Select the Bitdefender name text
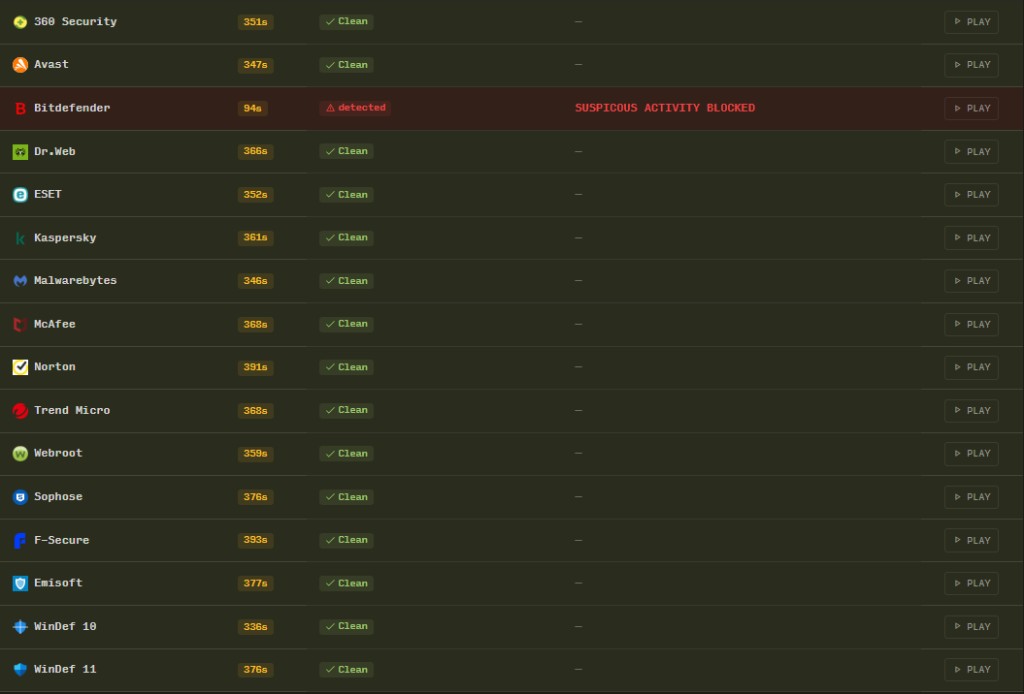Screen dimensions: 1024x694 72,108
